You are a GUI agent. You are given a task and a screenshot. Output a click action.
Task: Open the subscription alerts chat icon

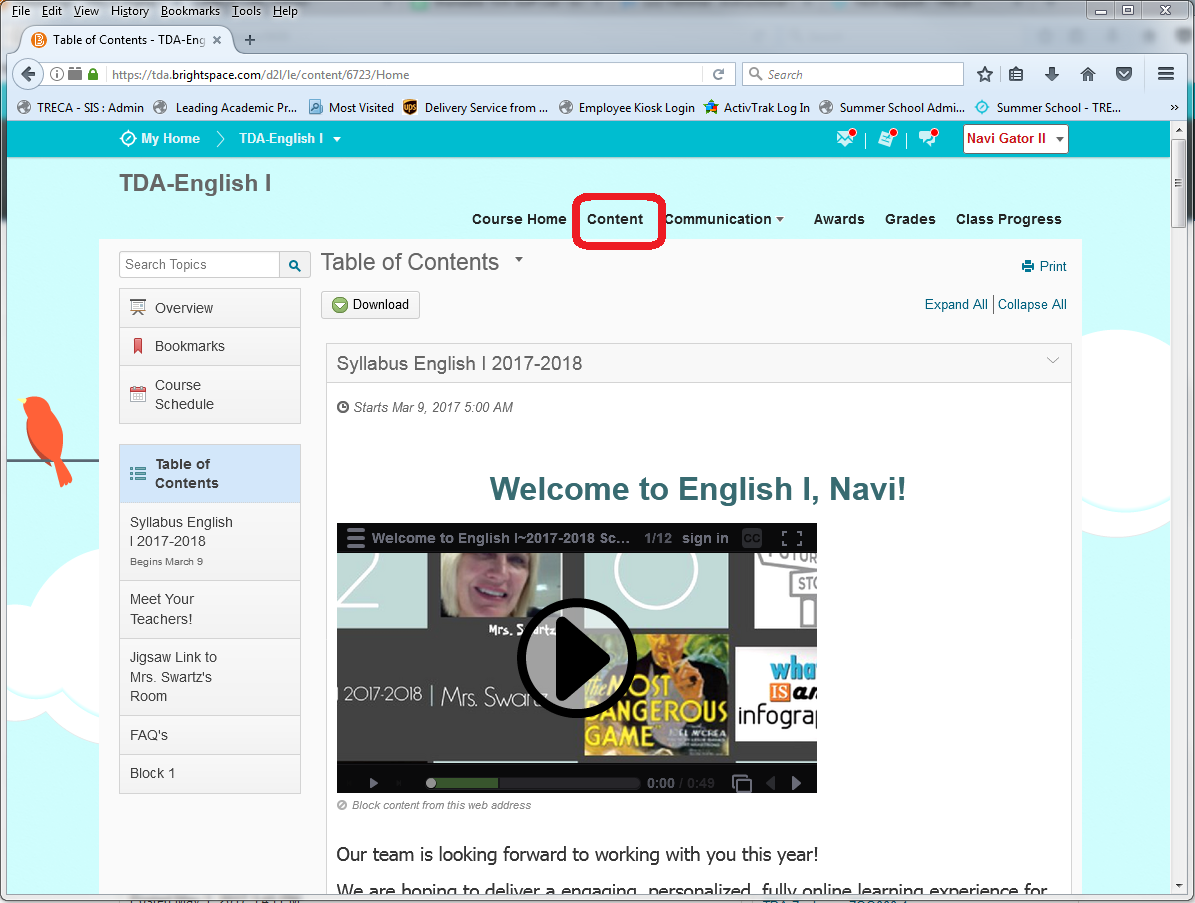click(x=928, y=138)
